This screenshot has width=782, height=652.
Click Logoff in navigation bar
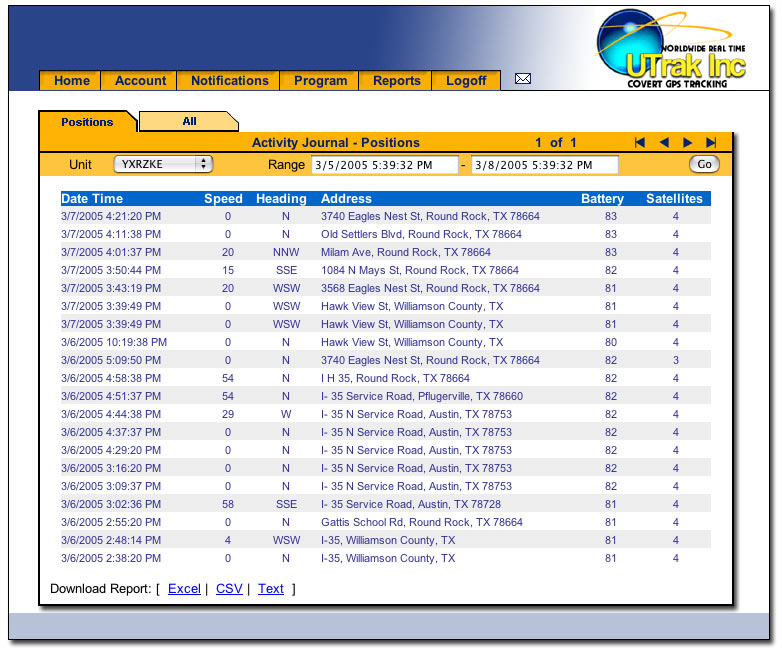tap(466, 81)
